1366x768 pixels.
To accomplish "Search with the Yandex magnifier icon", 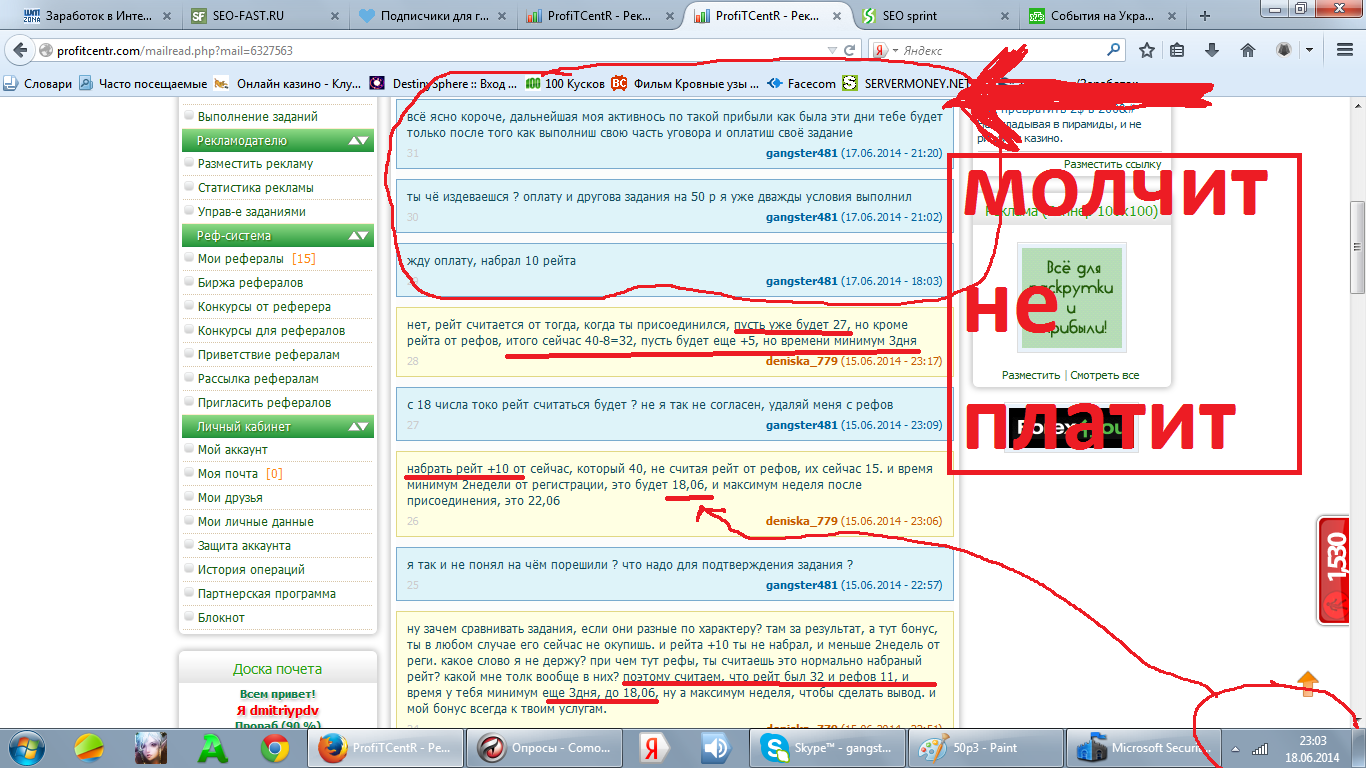I will pos(1114,50).
